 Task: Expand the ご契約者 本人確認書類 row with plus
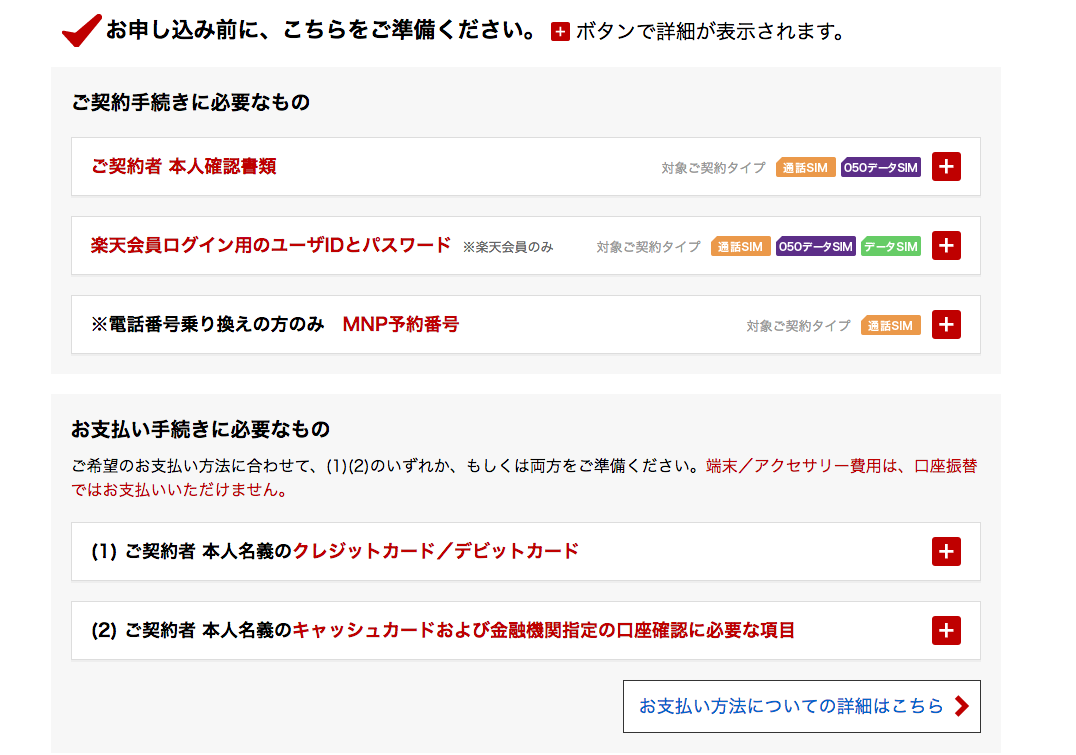pos(946,167)
